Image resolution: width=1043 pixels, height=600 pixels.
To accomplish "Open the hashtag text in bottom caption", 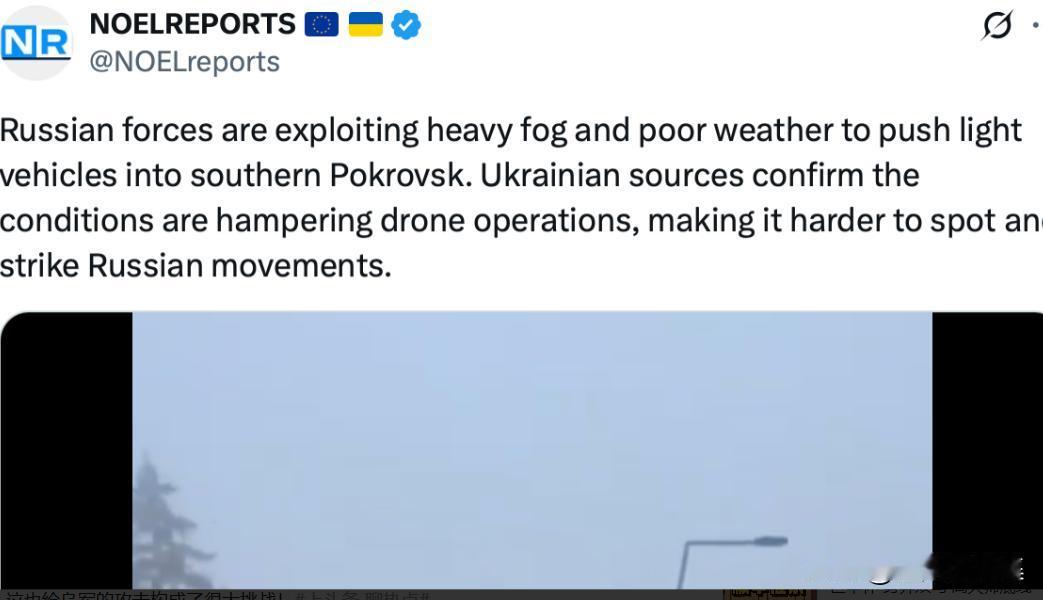I will click(364, 596).
